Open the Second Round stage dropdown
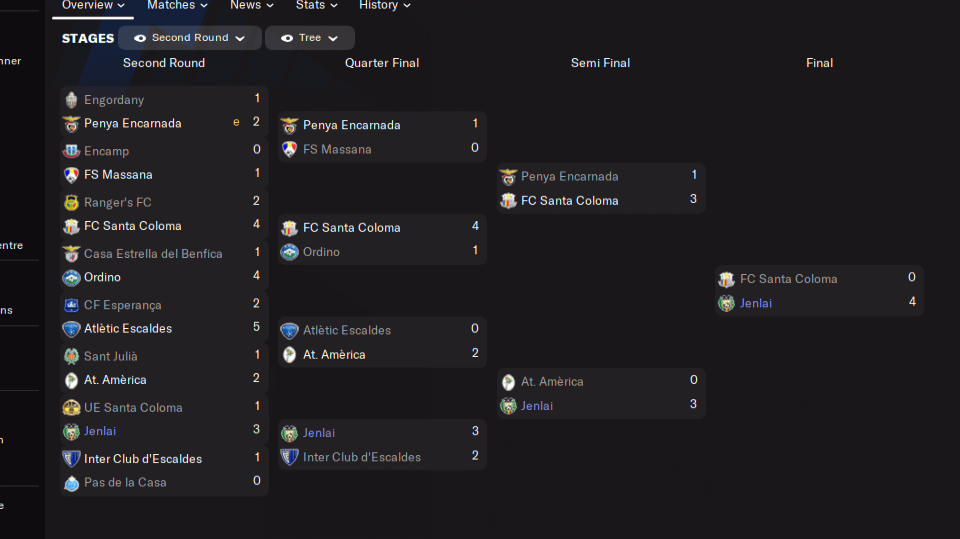Image resolution: width=960 pixels, height=539 pixels. click(239, 38)
